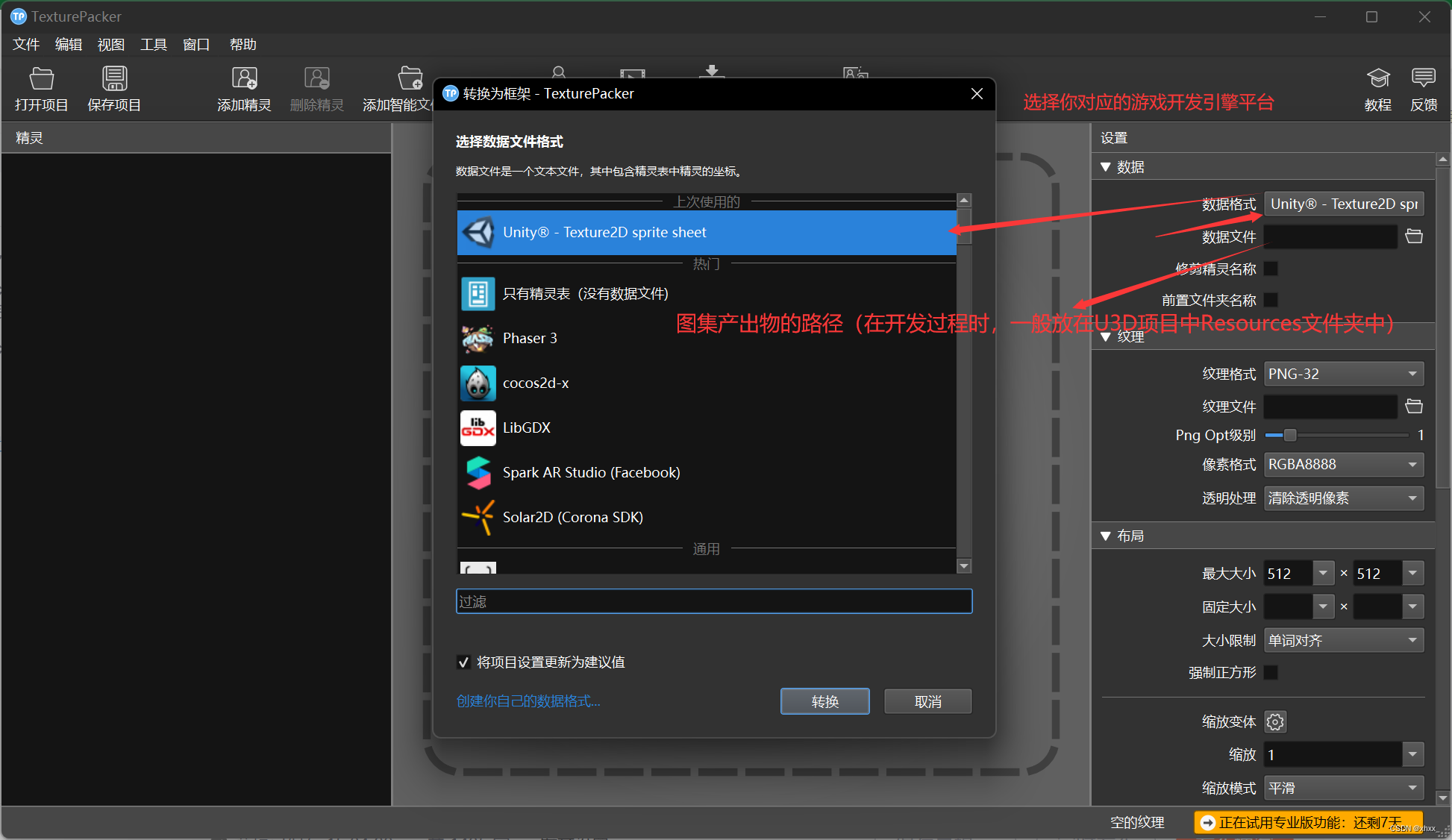Open the 视图 menu

point(110,44)
